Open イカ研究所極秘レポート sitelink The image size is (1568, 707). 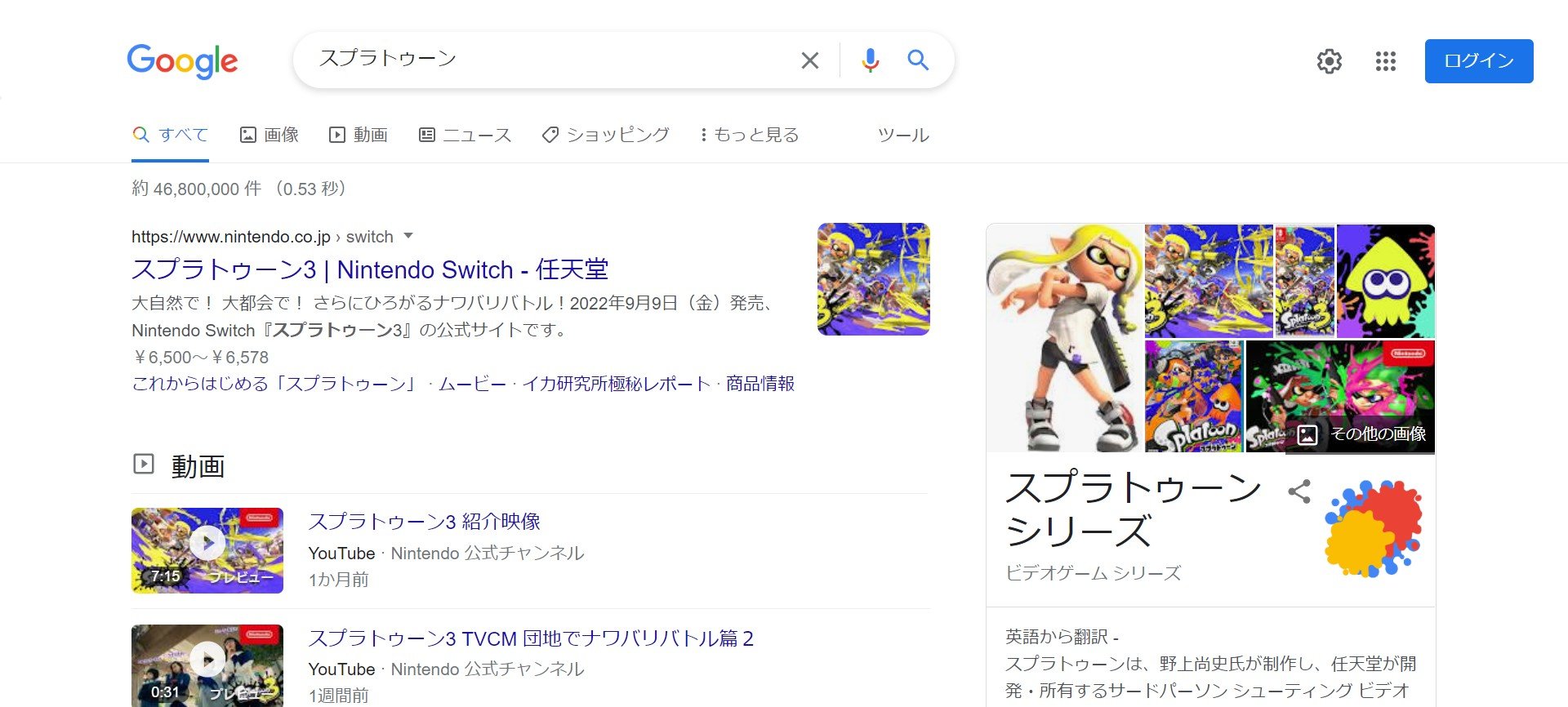tap(617, 384)
